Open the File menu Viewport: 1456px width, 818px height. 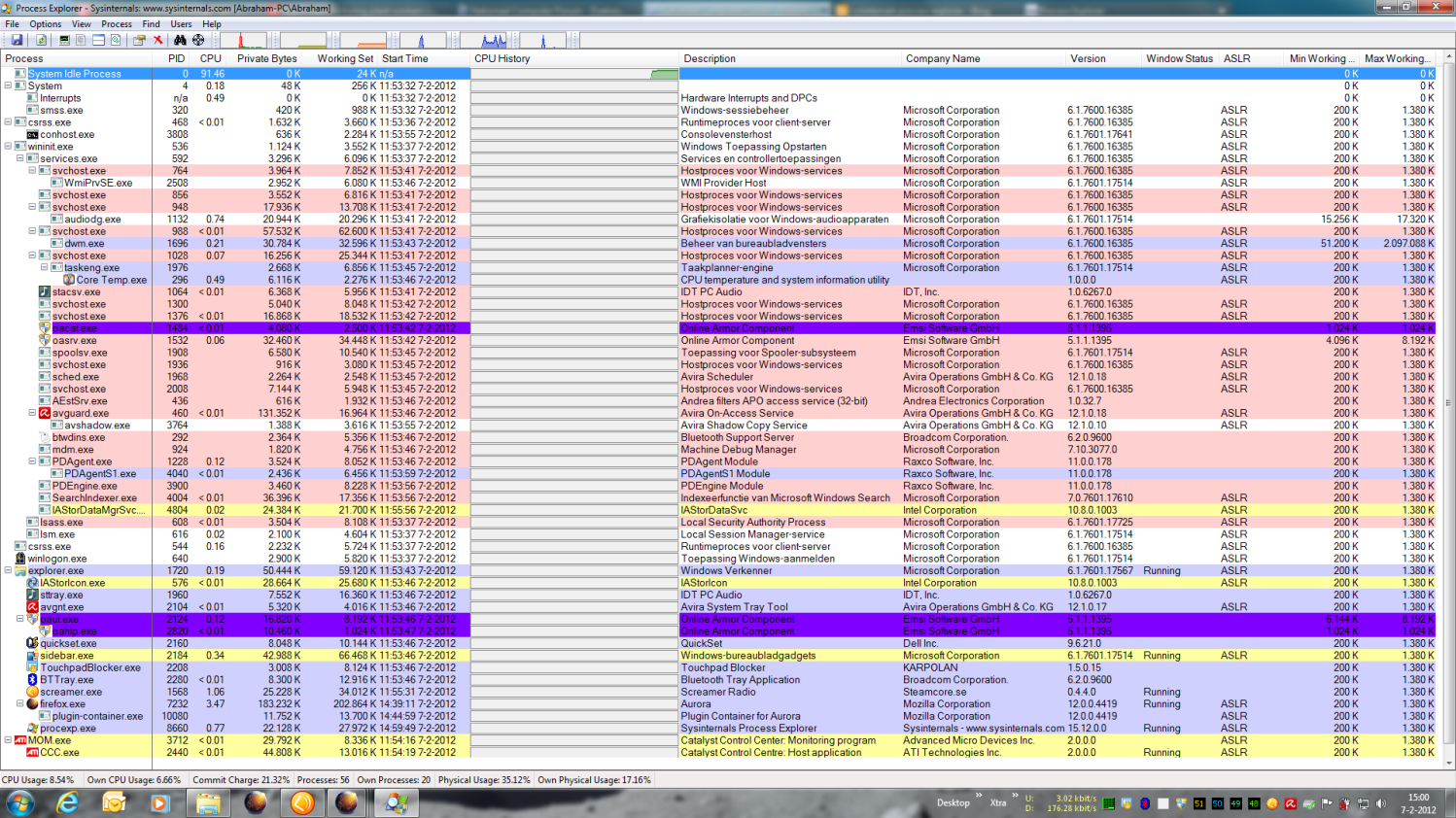[12, 24]
